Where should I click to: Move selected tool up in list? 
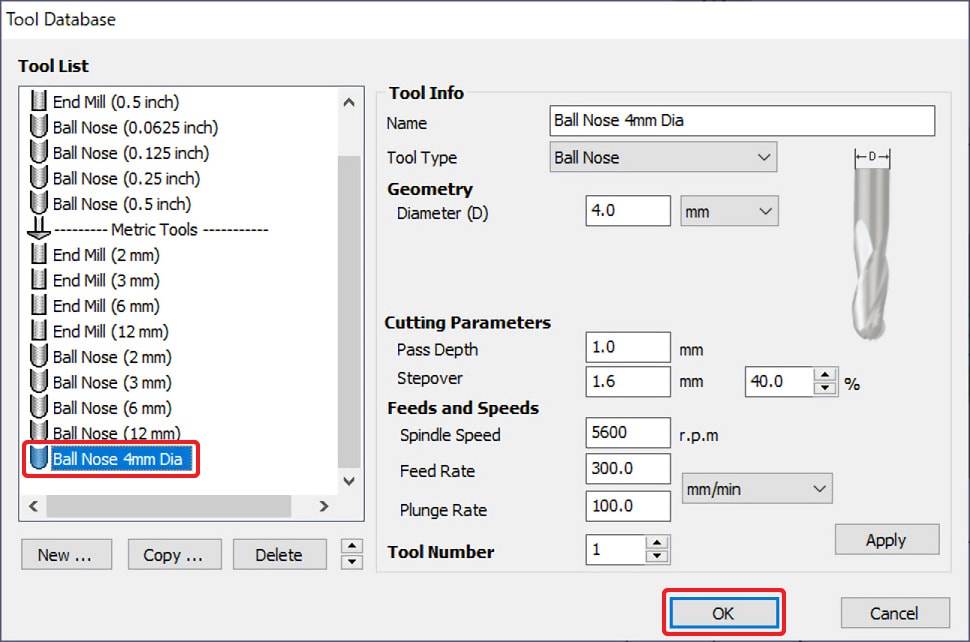click(x=351, y=545)
